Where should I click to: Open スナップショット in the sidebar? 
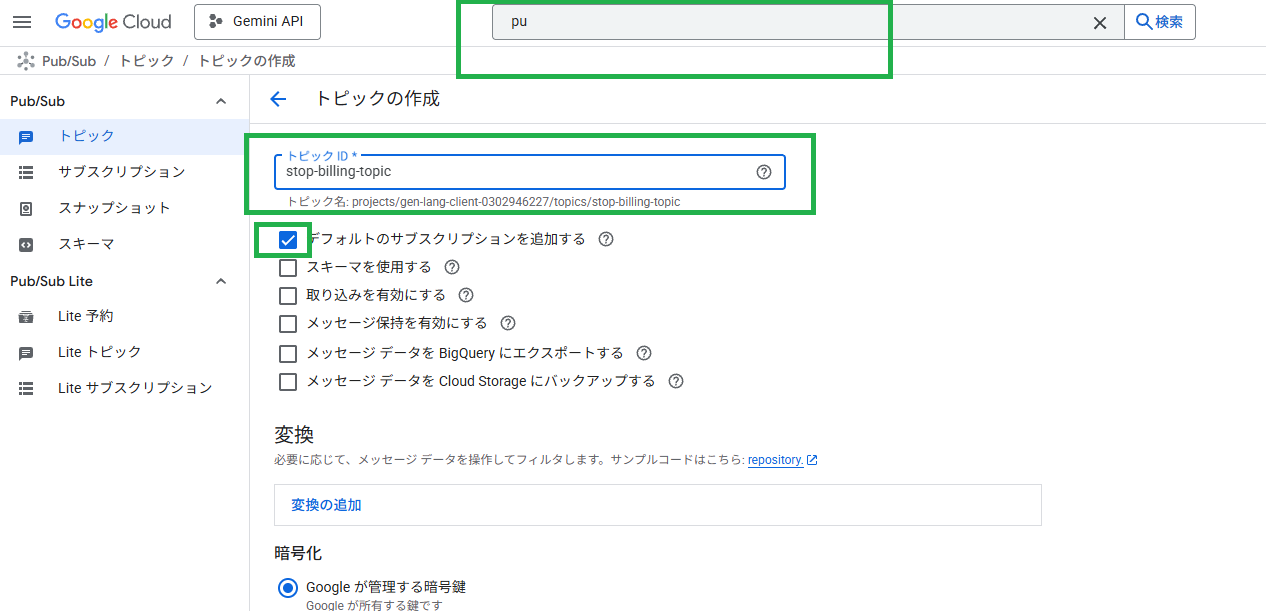(114, 208)
